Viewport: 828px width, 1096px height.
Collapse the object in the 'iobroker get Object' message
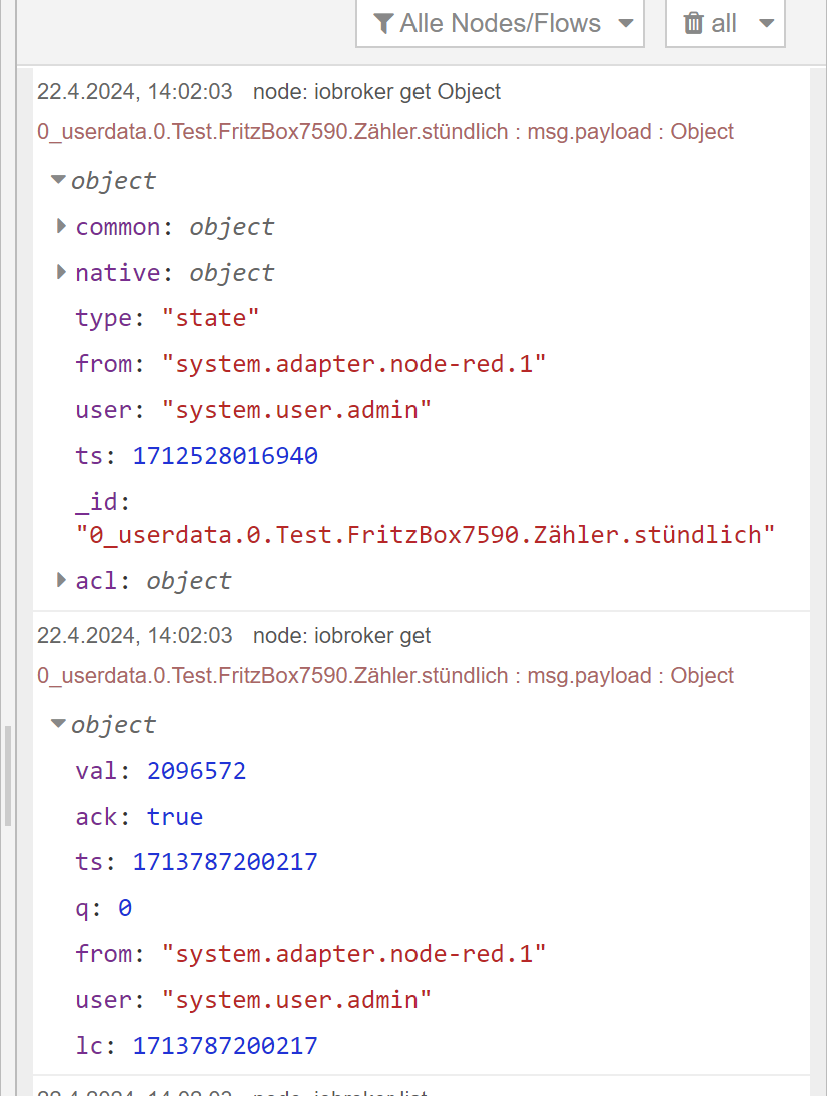point(58,181)
